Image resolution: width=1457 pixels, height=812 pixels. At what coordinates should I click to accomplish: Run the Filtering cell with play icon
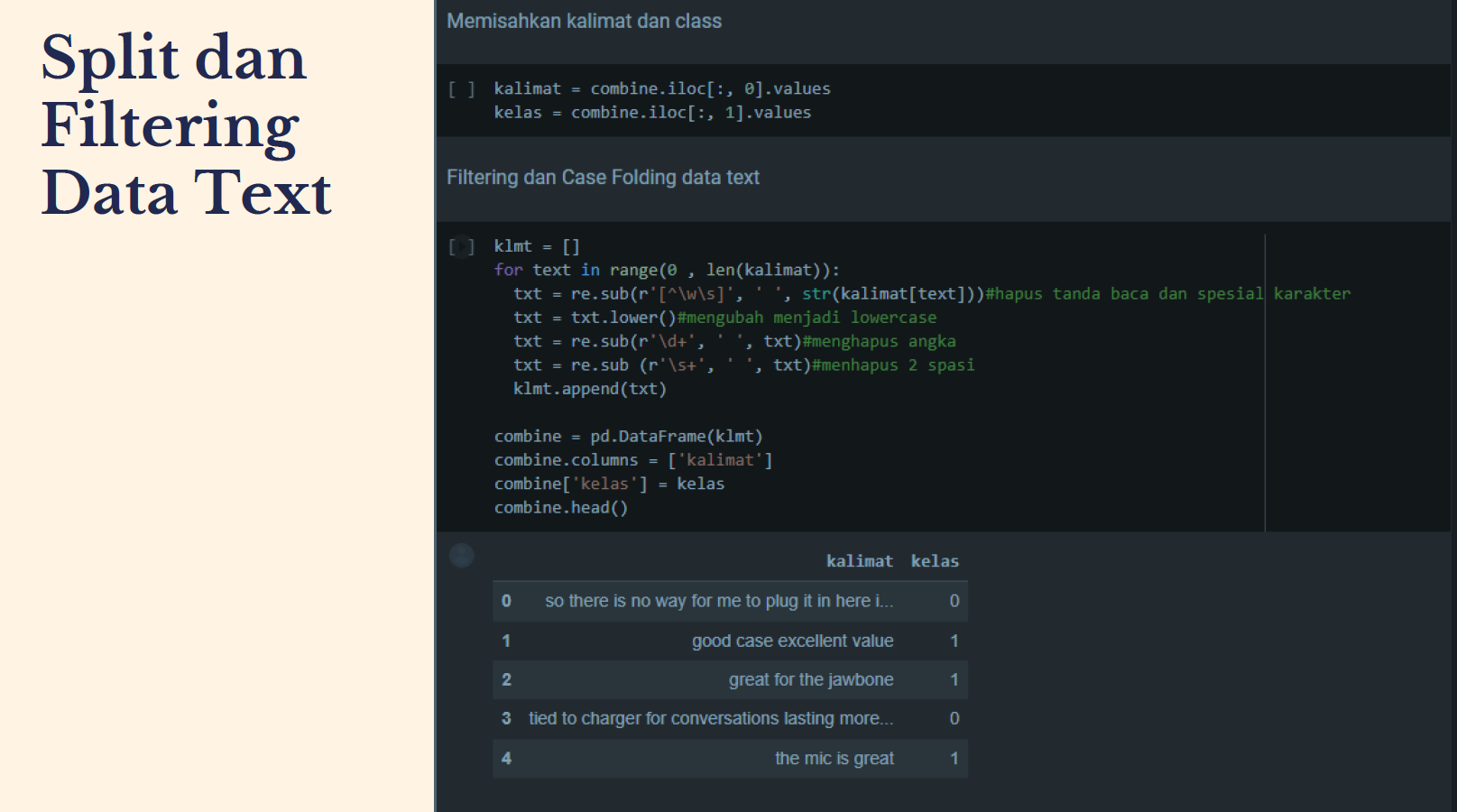tap(461, 246)
